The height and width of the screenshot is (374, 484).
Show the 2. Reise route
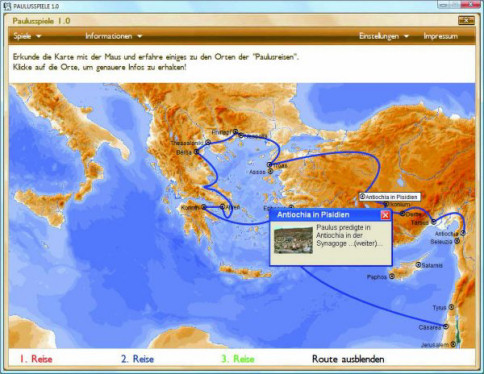pos(137,359)
